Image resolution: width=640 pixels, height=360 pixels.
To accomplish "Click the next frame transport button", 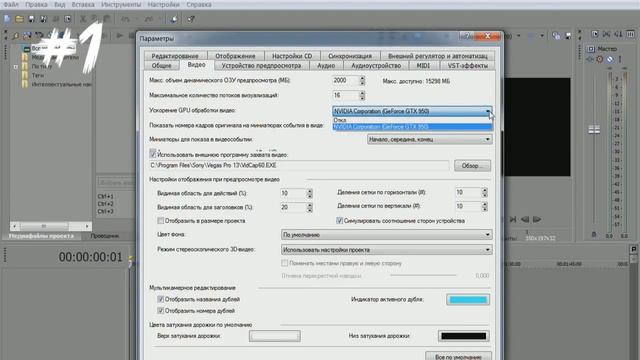I will (x=537, y=220).
